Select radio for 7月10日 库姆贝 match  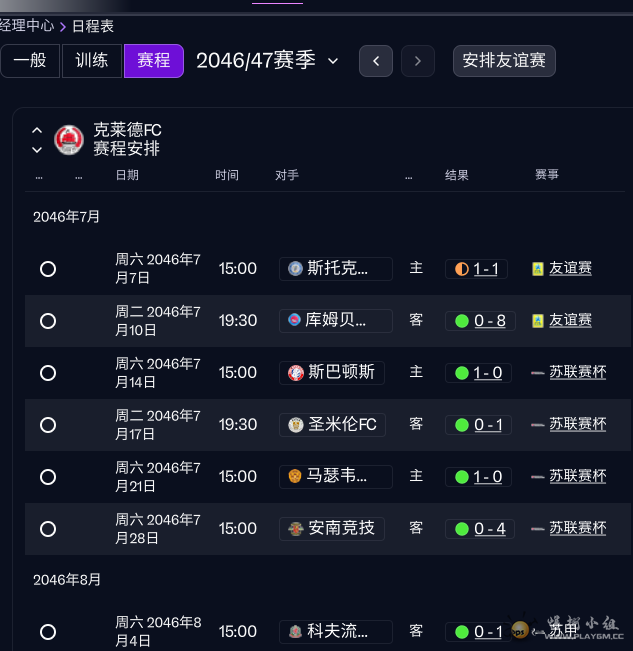(48, 321)
